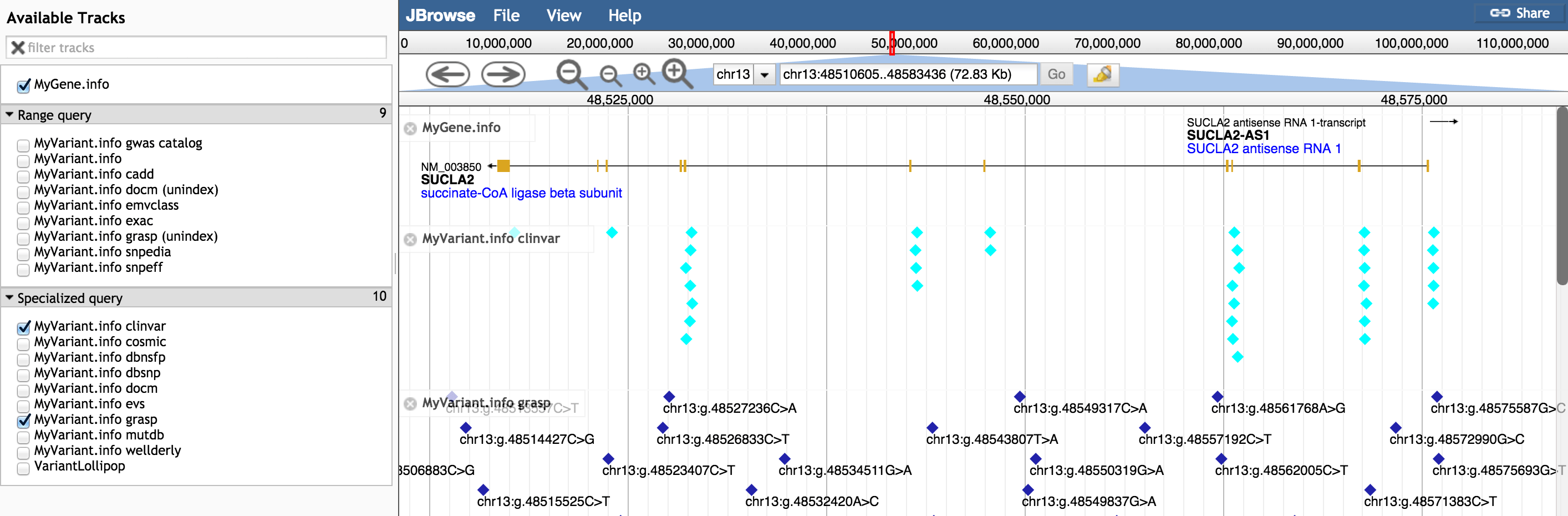
Task: Click grasp variant diamond chr13:g.48523407C>T
Action: [x=608, y=459]
